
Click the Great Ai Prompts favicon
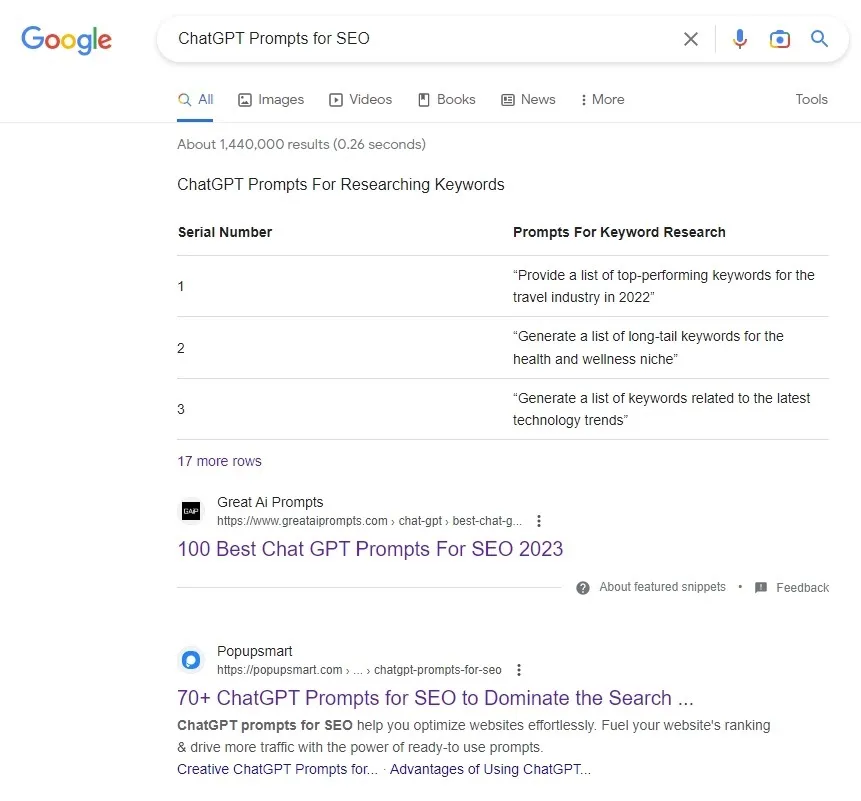click(x=191, y=511)
